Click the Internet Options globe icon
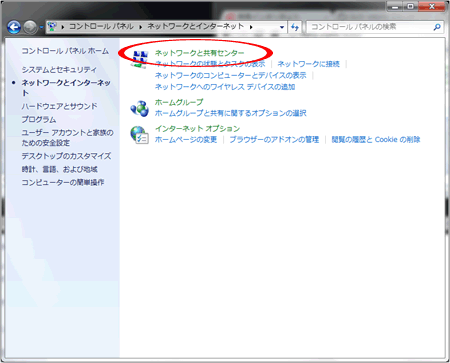Image resolution: width=450 pixels, height=363 pixels. (140, 135)
